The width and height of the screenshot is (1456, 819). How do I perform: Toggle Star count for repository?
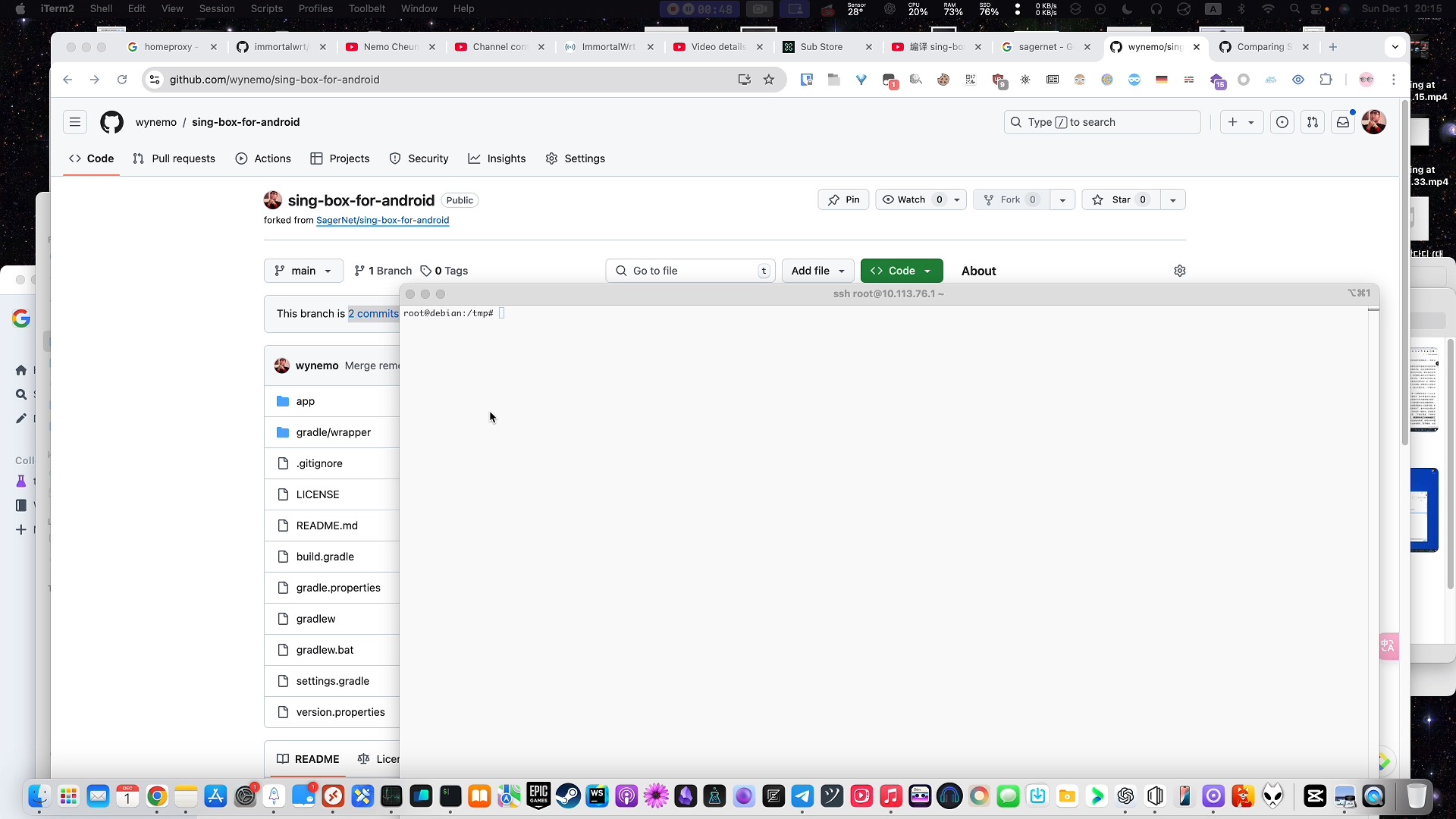coord(1143,199)
